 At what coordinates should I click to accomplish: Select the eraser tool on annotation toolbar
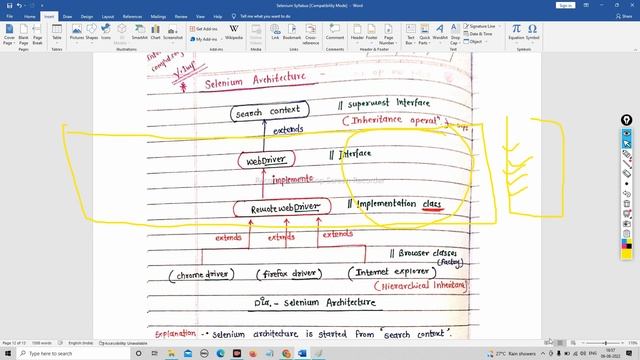point(627,173)
